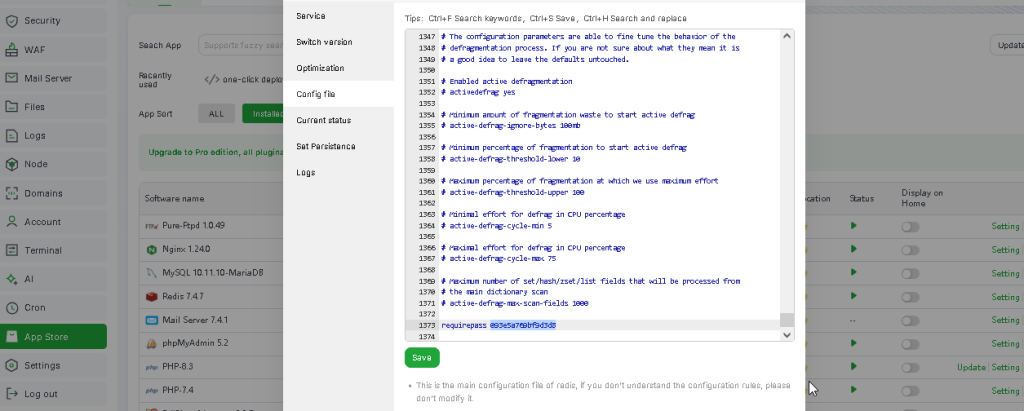
Task: Save the Redis config file
Action: [422, 357]
